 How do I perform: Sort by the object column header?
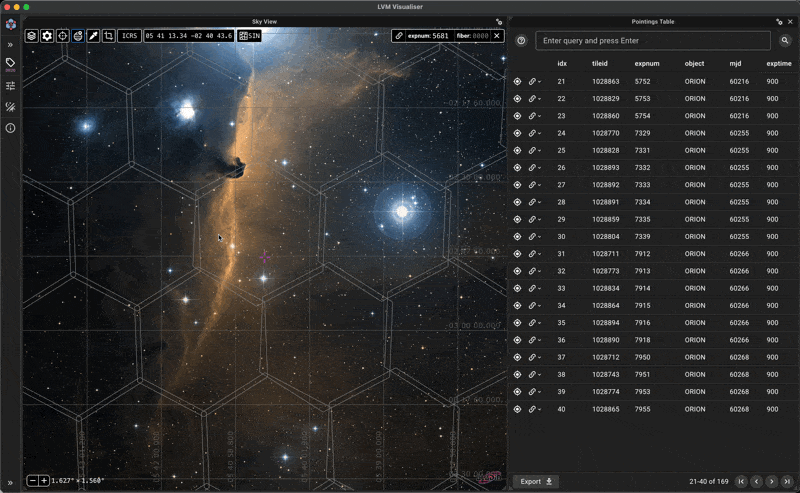[x=694, y=64]
